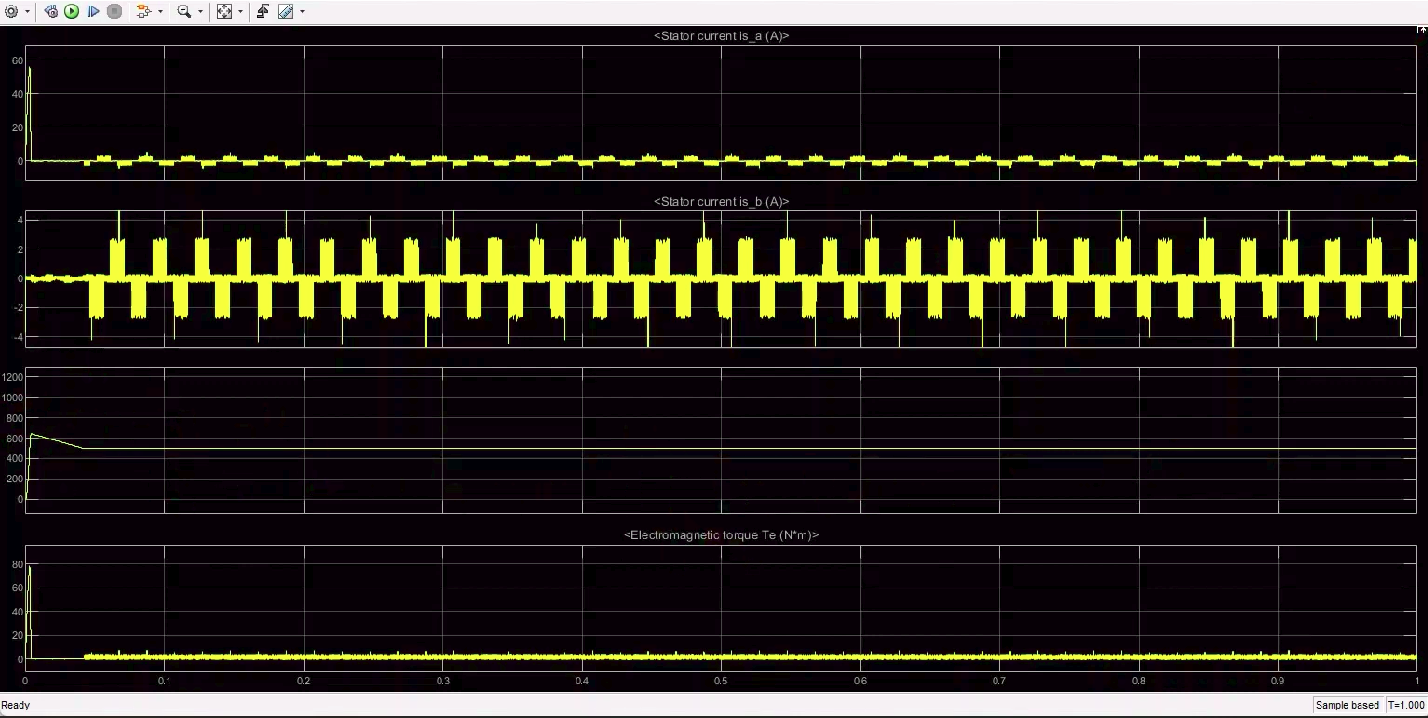The width and height of the screenshot is (1428, 718).
Task: Click the 'Sample based' status field
Action: [1346, 705]
